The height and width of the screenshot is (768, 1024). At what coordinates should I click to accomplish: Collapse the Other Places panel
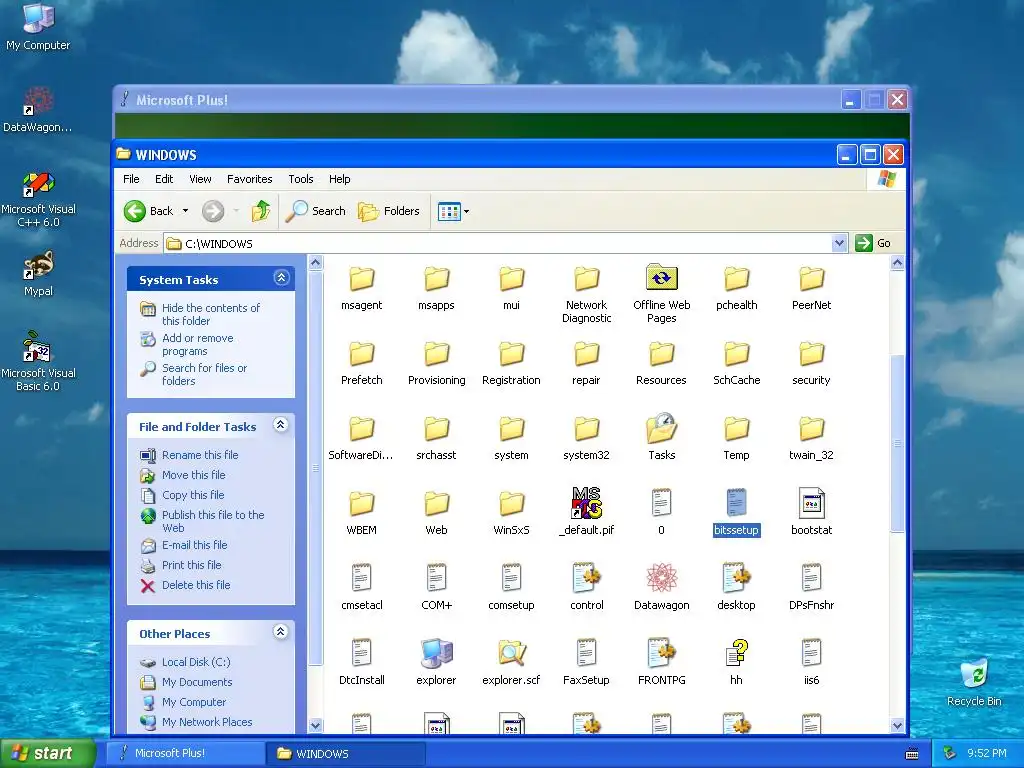point(281,632)
